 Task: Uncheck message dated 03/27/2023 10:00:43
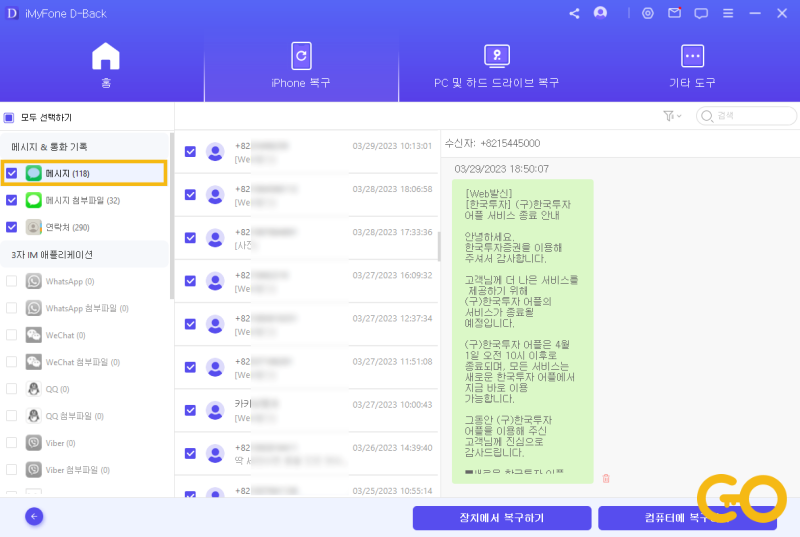190,410
